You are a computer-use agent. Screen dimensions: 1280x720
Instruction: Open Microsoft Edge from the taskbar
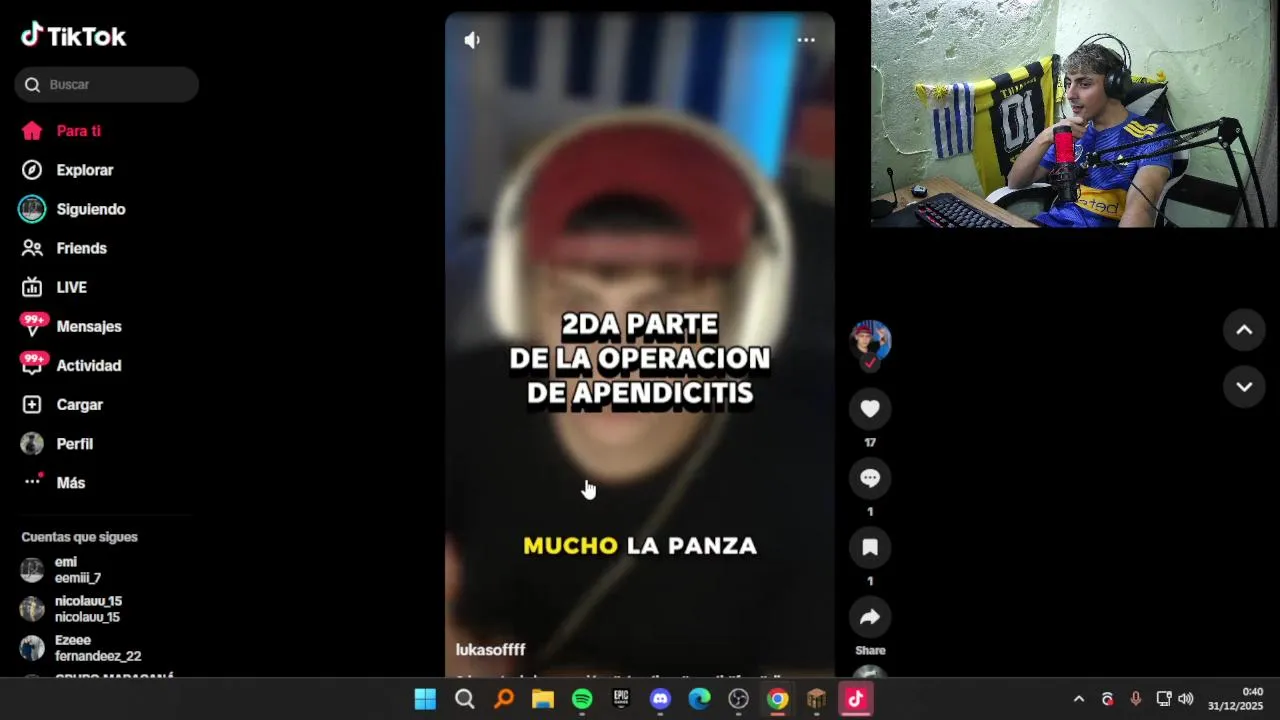pyautogui.click(x=699, y=699)
